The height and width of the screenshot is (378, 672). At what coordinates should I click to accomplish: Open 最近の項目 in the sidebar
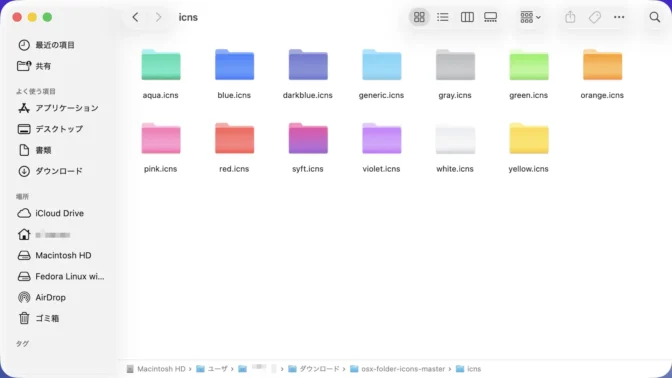pos(46,45)
